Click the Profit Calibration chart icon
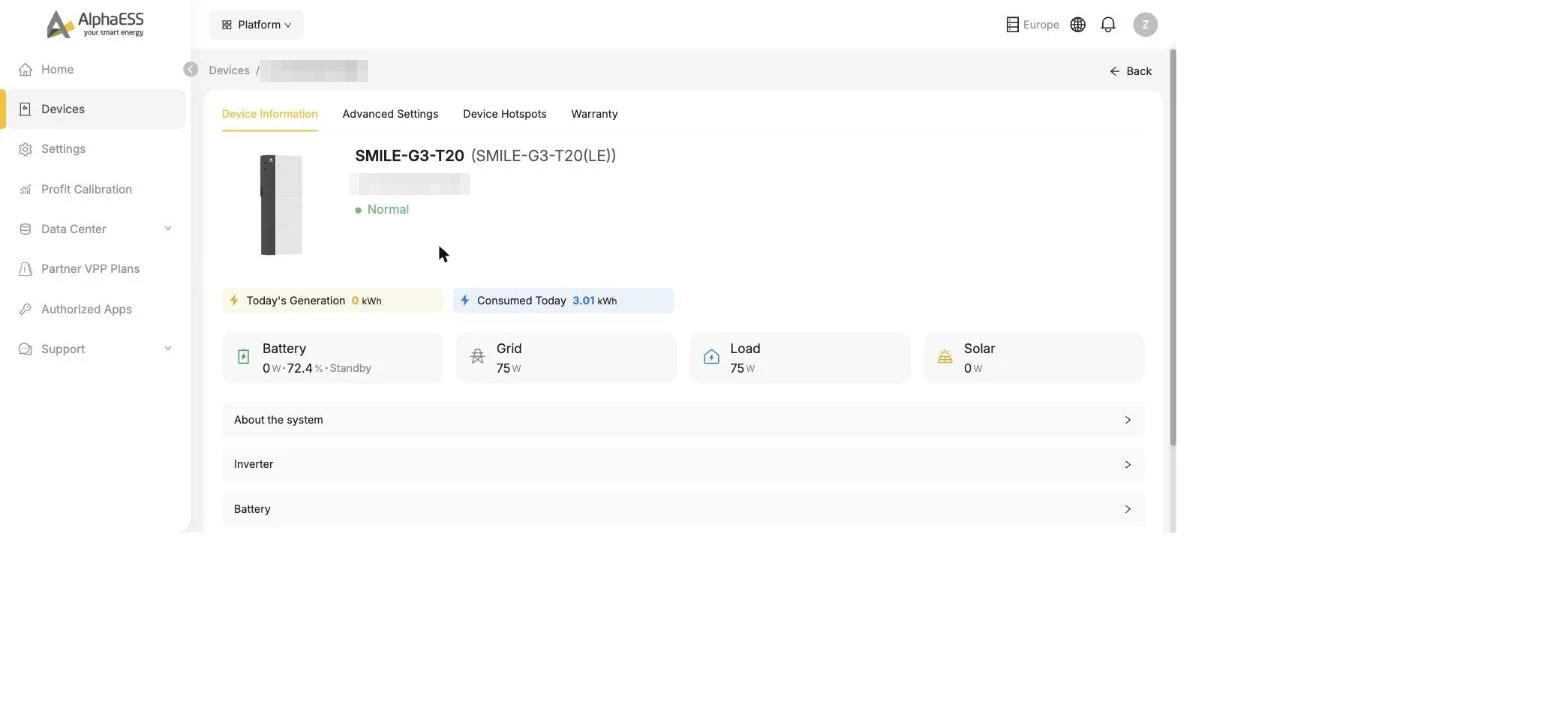Viewport: 1568px width, 710px height. pyautogui.click(x=25, y=189)
